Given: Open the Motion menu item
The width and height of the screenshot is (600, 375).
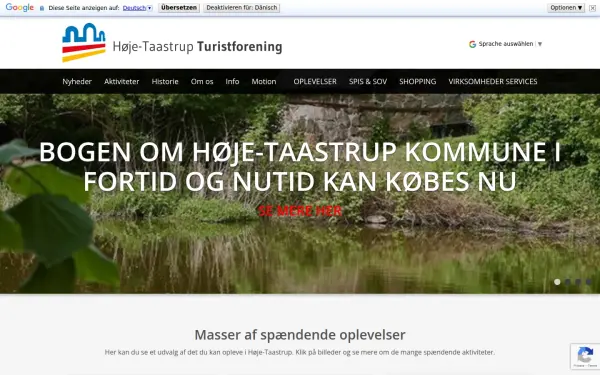Looking at the screenshot, I should [264, 82].
